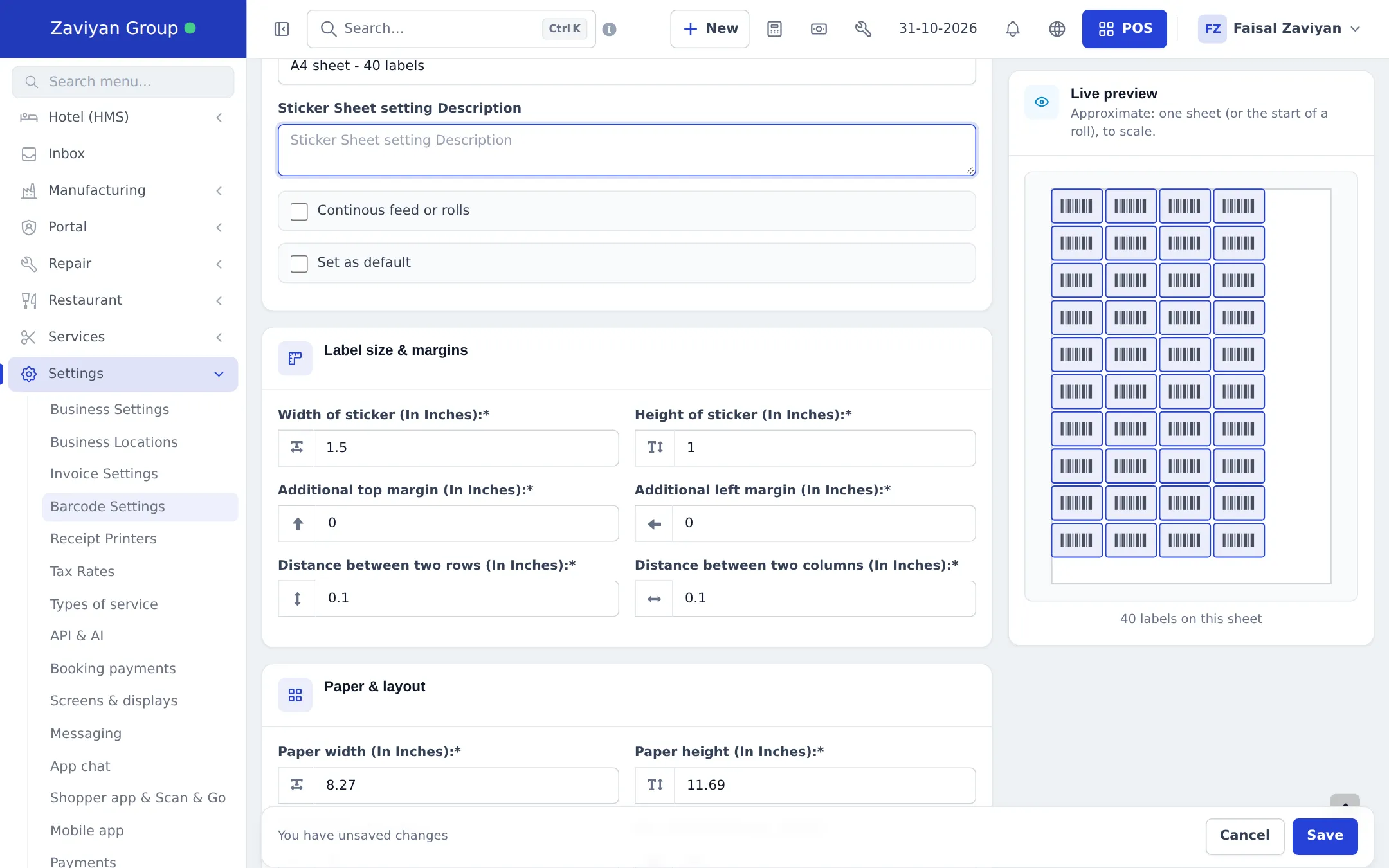Check the Set as default box
1389x868 pixels.
[x=299, y=264]
